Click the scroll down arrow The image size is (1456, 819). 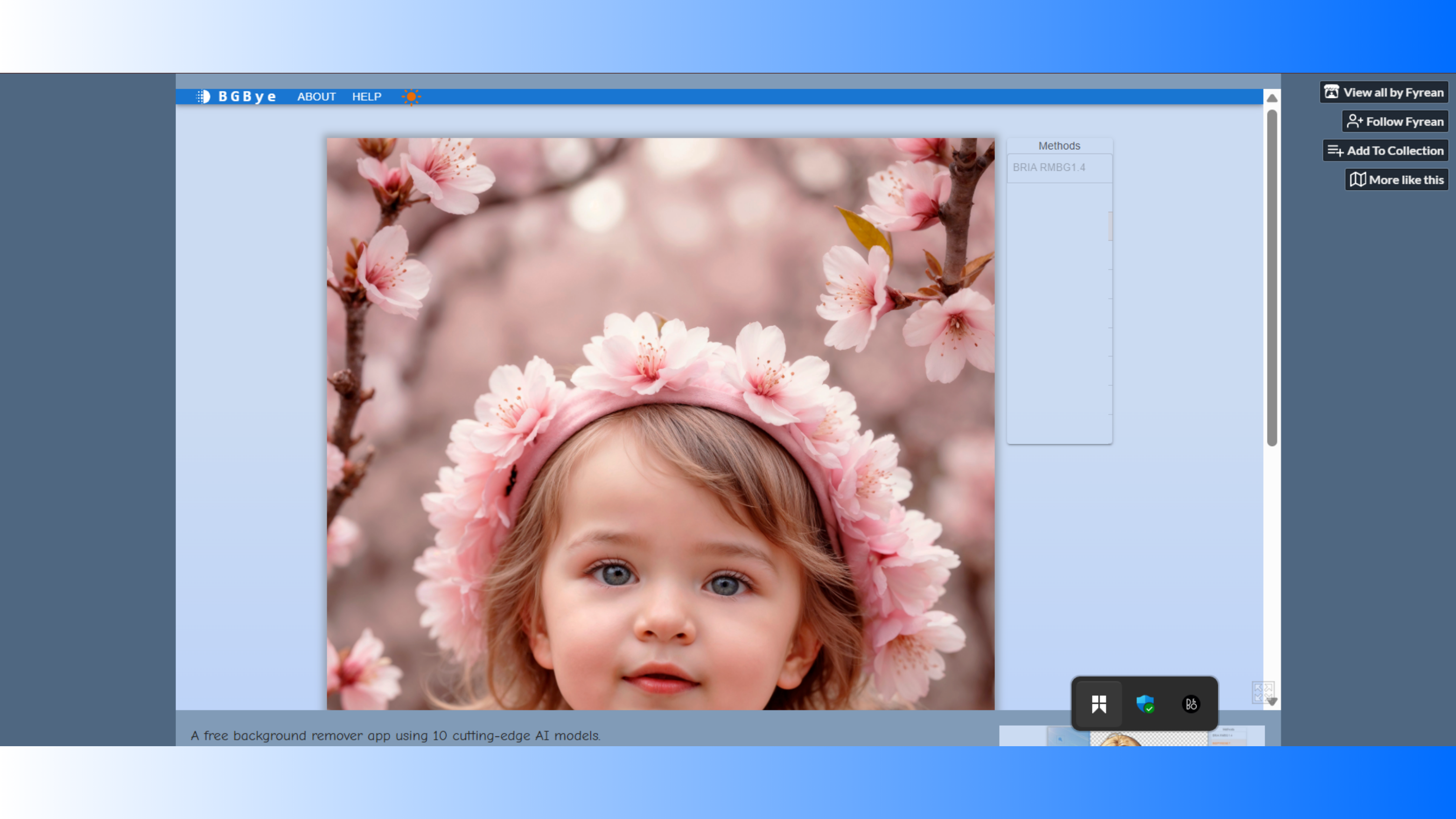point(1272,701)
